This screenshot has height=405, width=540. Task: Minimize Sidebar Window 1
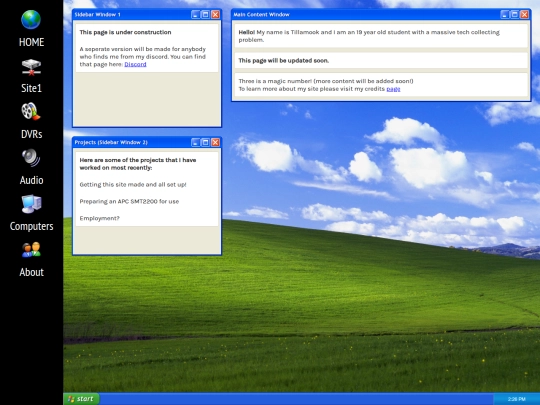coord(195,14)
